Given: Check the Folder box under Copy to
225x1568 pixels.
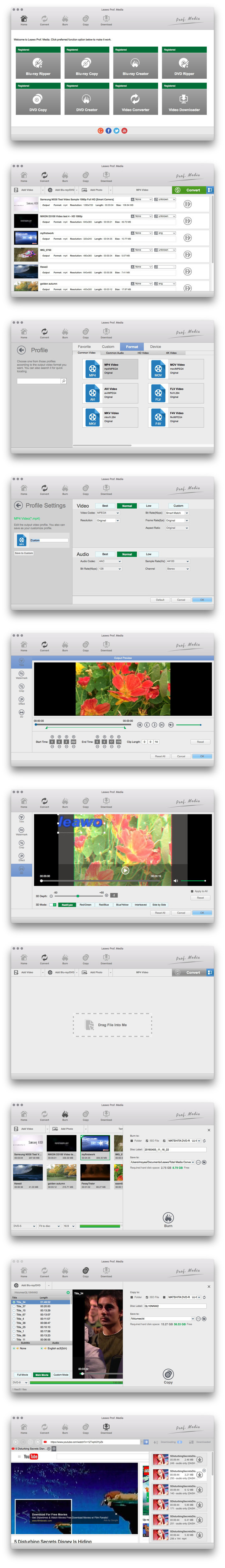Looking at the screenshot, I should pyautogui.click(x=132, y=1297).
